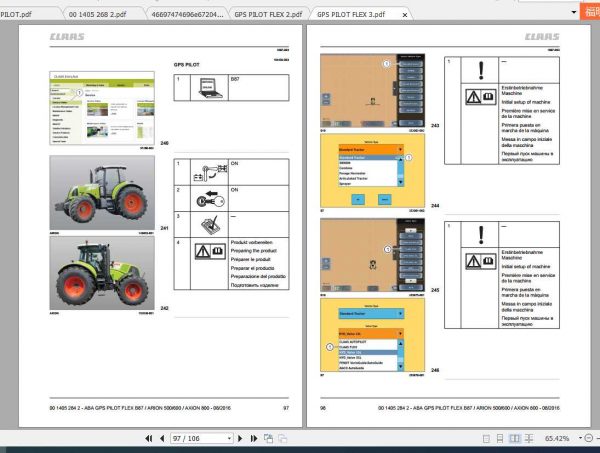Viewport: 600px width, 453px height.
Task: Click the exclamation mark icon in figure 243 table
Action: [481, 70]
